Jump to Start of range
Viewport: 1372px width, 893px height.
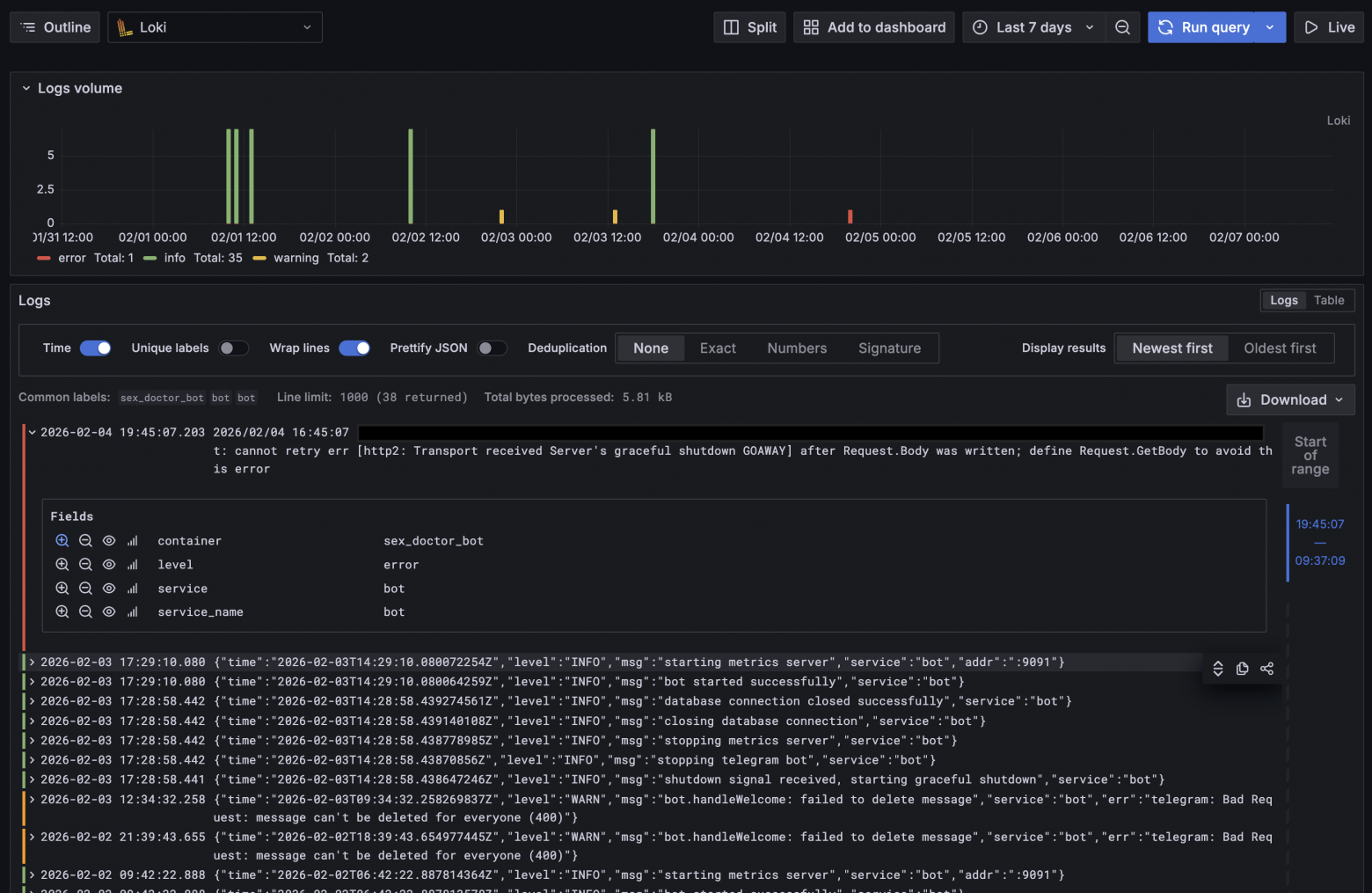tap(1310, 455)
